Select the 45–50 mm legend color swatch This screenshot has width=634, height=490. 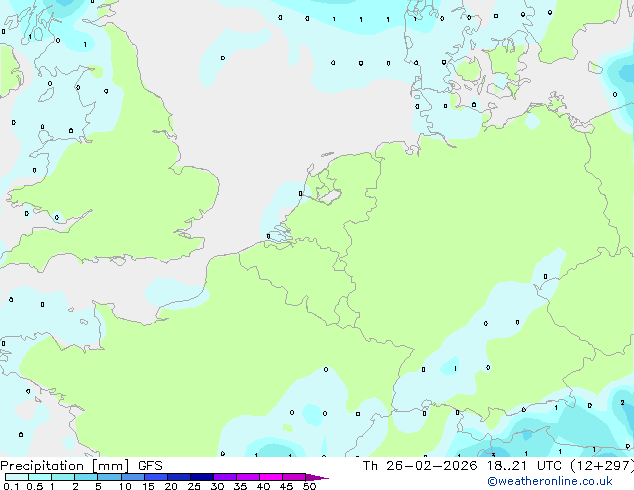pos(294,477)
